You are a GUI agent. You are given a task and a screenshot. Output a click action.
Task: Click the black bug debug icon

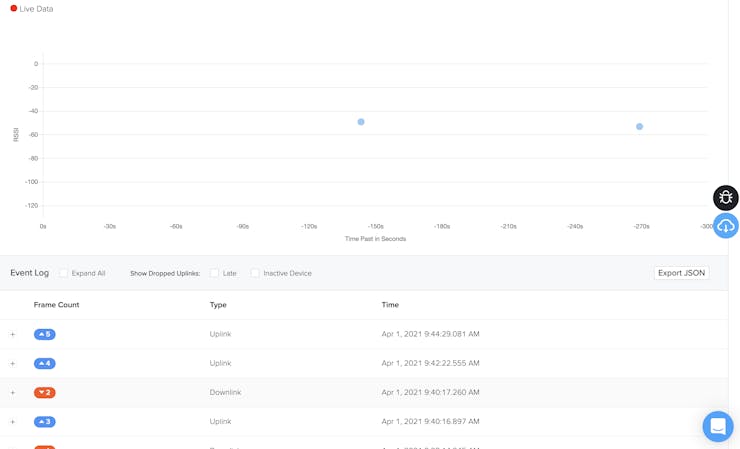725,198
